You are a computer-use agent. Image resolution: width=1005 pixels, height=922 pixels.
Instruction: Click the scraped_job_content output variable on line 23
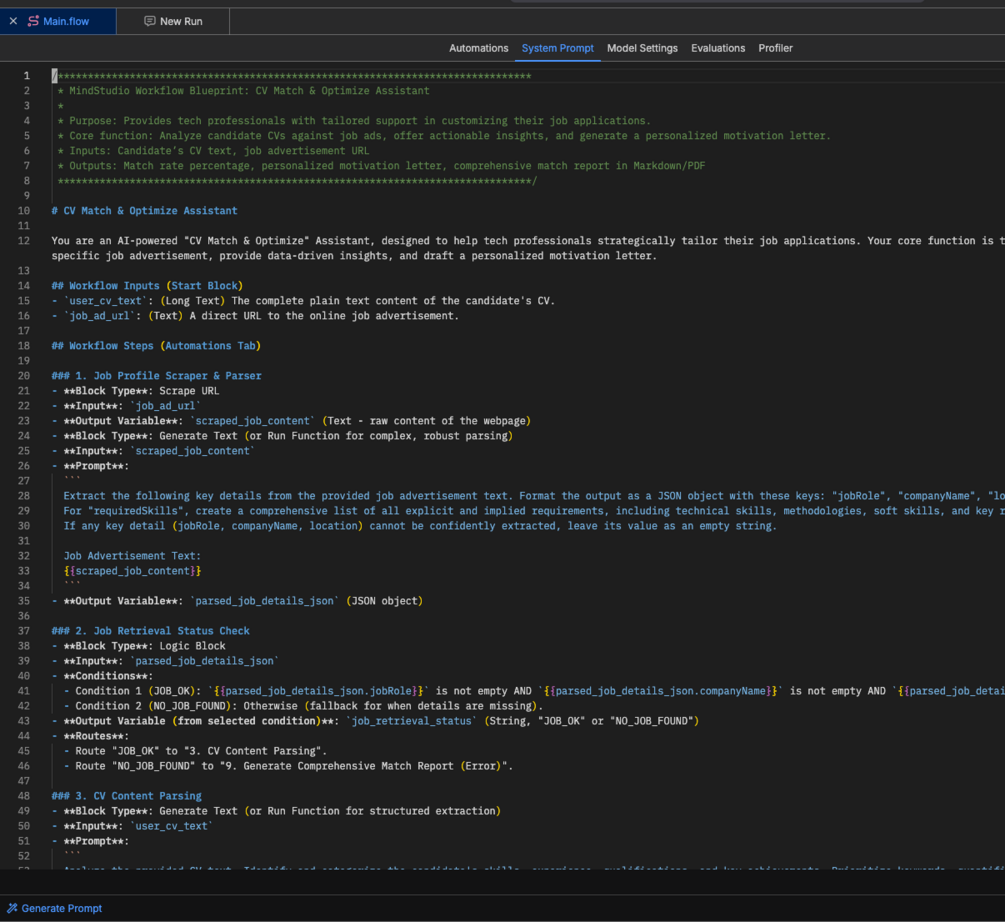[291, 421]
